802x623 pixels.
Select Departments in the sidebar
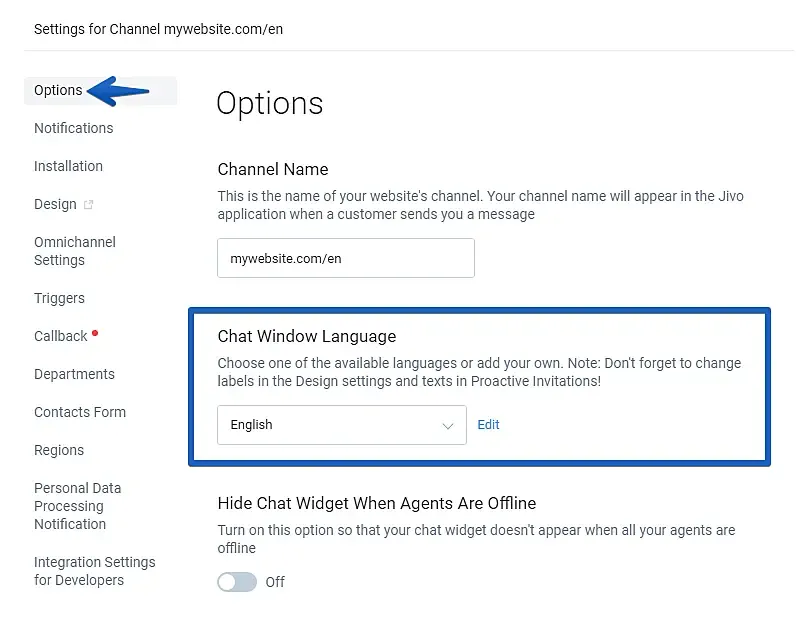tap(74, 374)
